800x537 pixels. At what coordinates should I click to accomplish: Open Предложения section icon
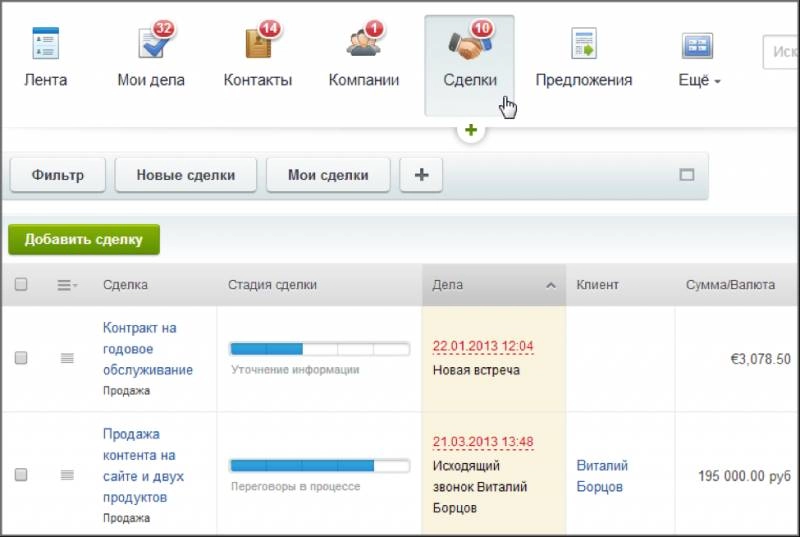(x=583, y=45)
